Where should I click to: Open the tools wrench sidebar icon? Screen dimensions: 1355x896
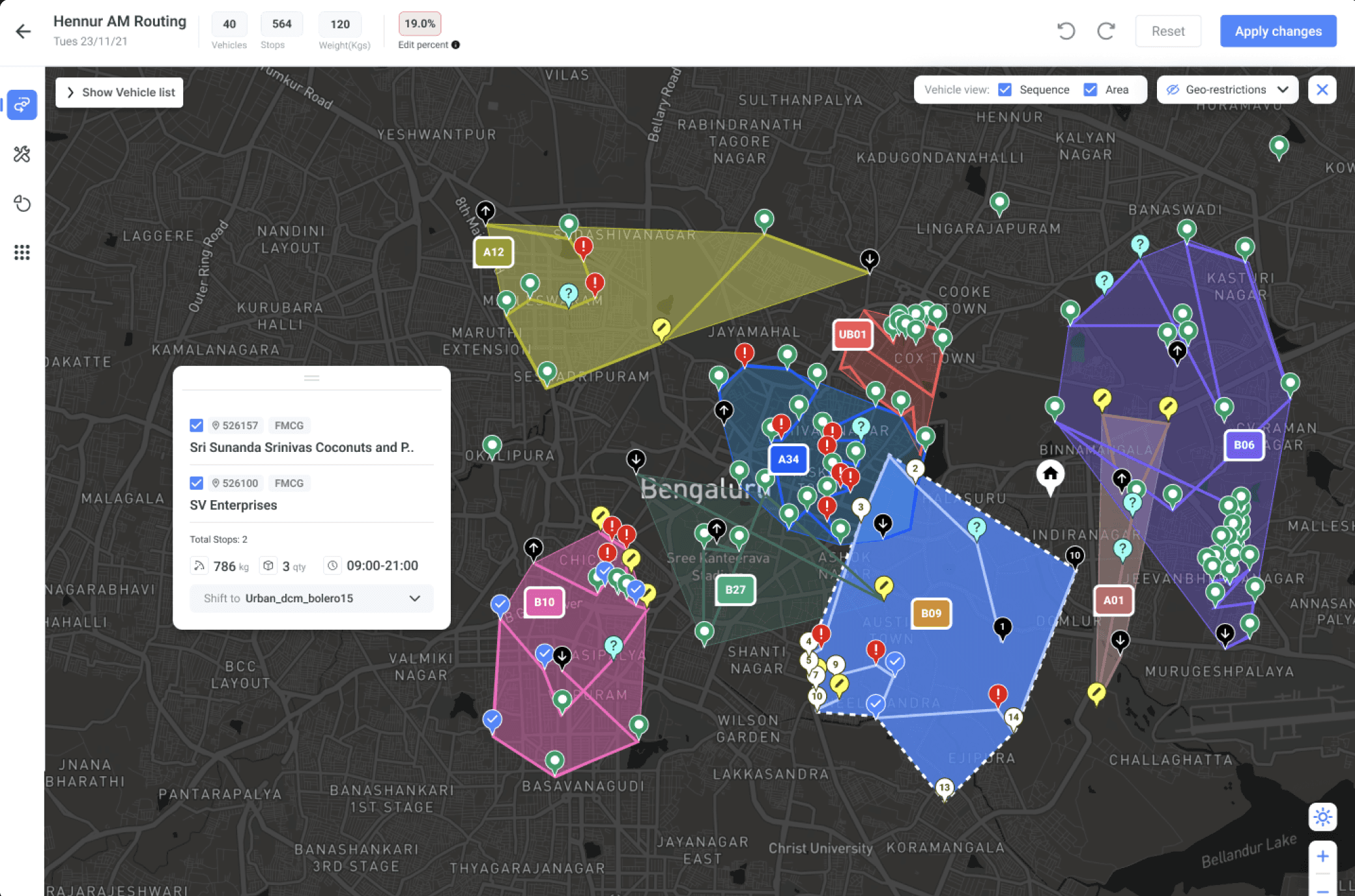point(22,154)
